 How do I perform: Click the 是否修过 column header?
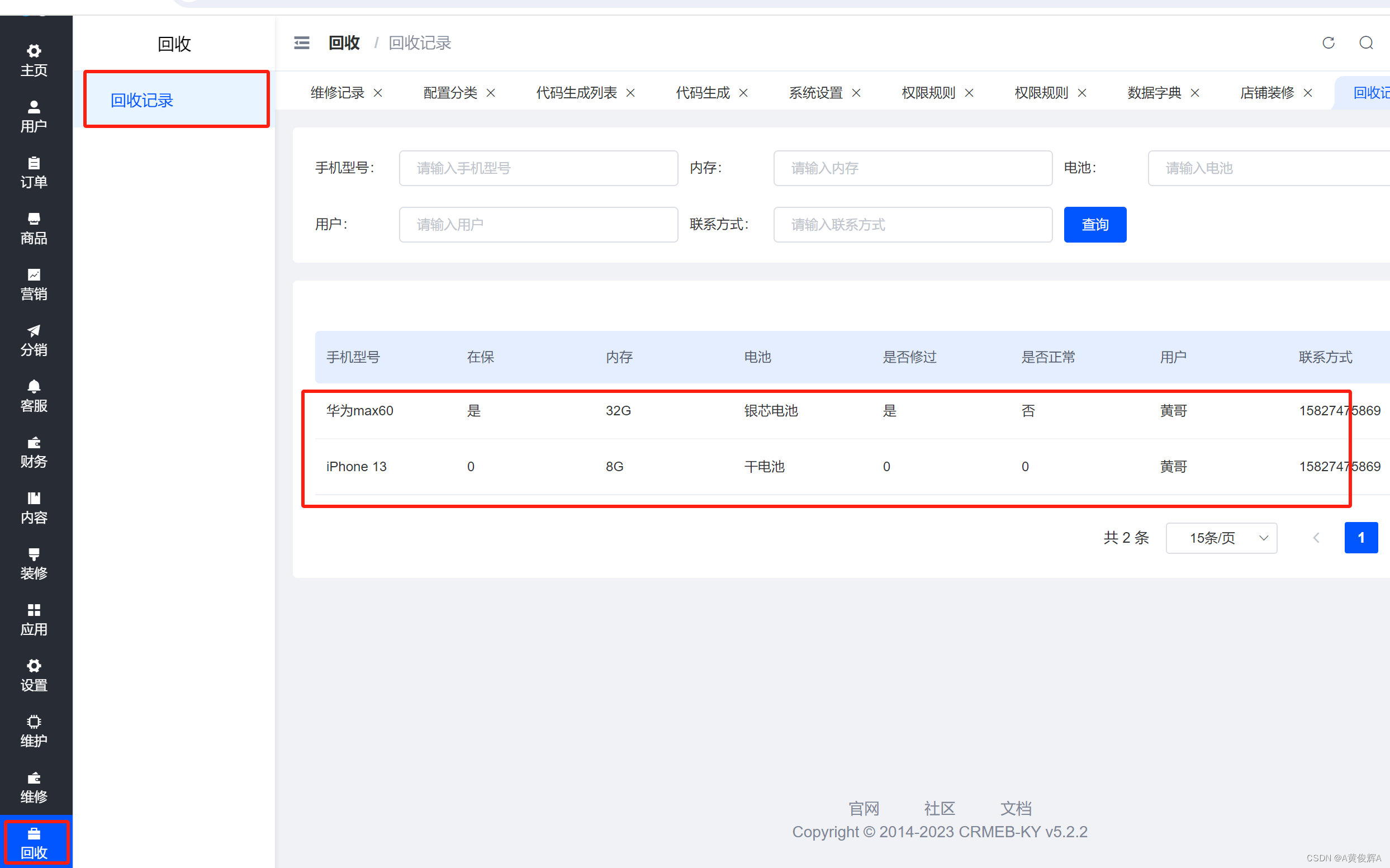pos(909,357)
